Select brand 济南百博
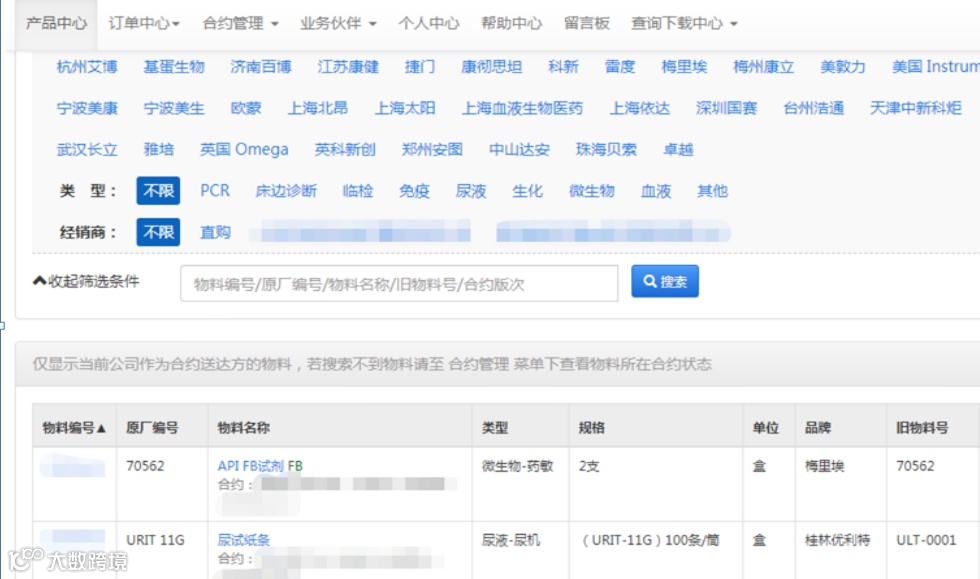The height and width of the screenshot is (579, 980). 261,66
